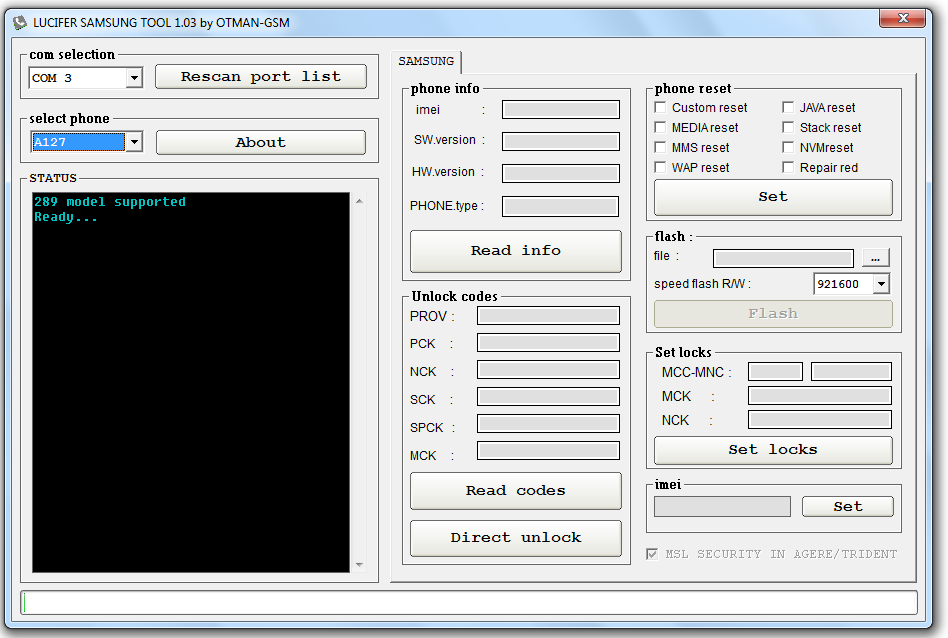Click the flash file path field

[783, 258]
